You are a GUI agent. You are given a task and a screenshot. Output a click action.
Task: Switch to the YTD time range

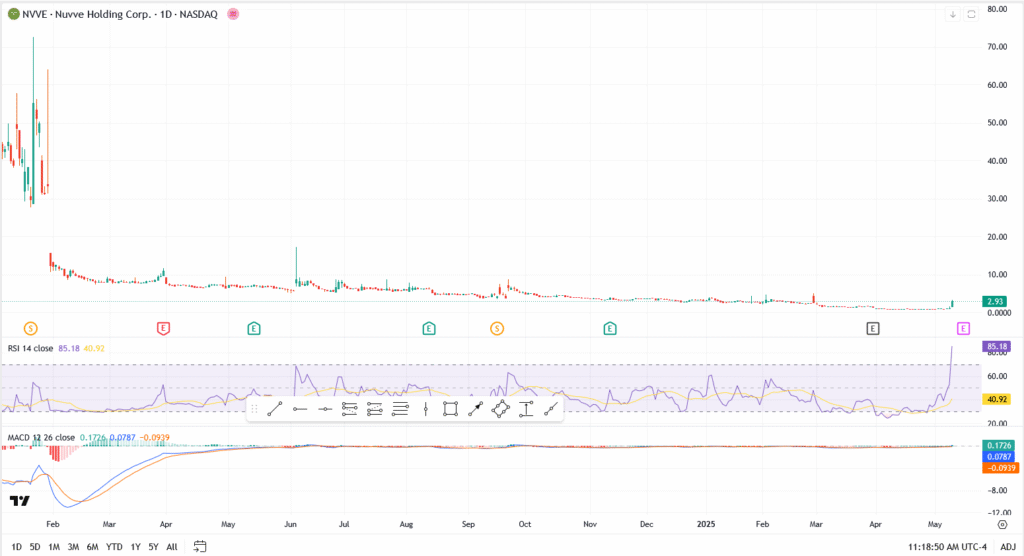pyautogui.click(x=115, y=547)
